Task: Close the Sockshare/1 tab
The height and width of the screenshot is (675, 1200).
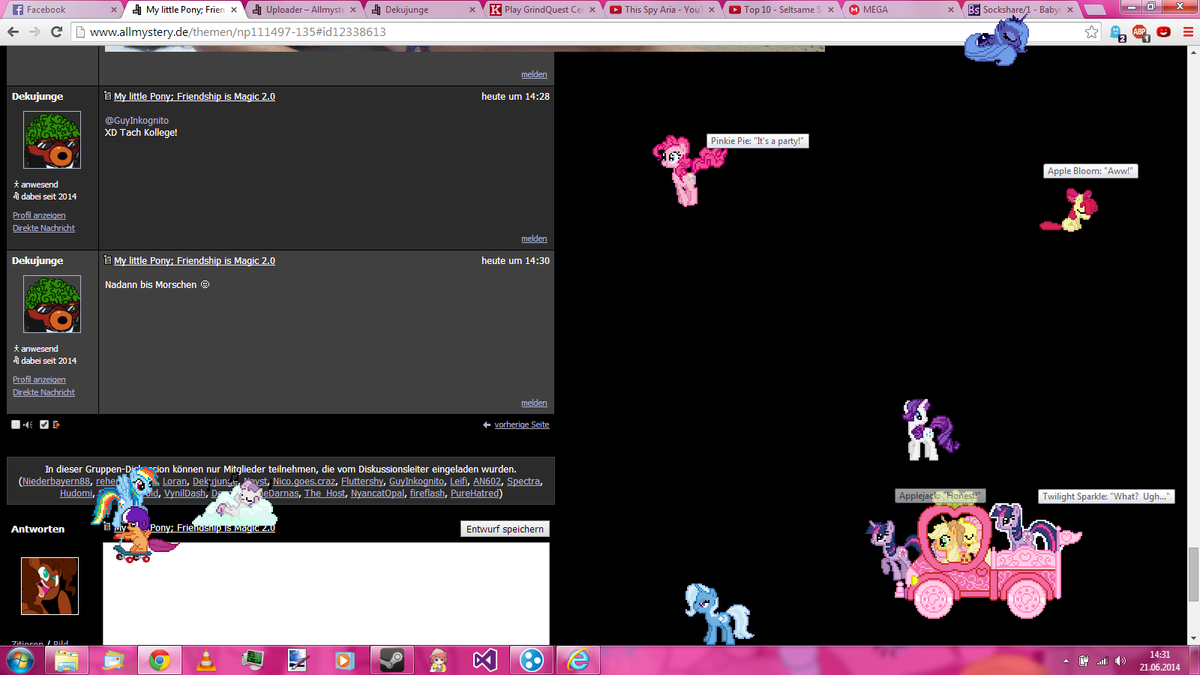Action: (x=1072, y=10)
